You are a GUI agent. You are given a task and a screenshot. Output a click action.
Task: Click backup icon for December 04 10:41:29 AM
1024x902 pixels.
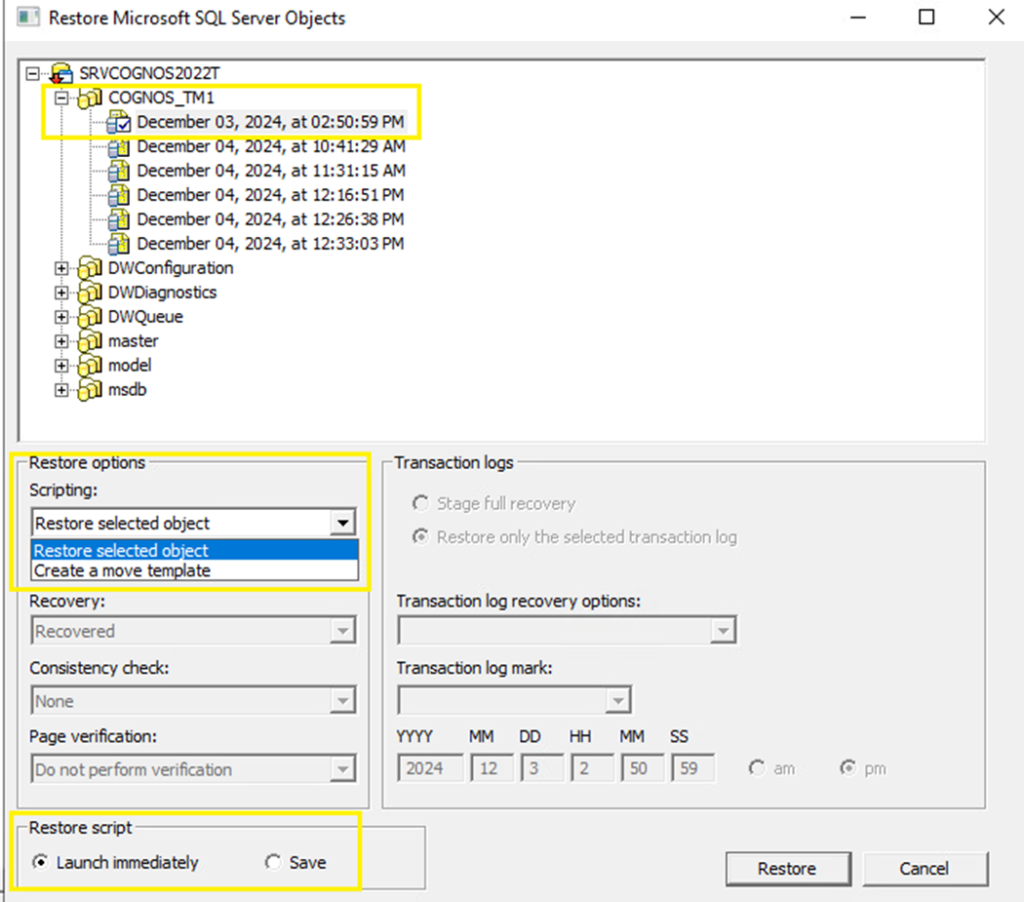(x=119, y=147)
